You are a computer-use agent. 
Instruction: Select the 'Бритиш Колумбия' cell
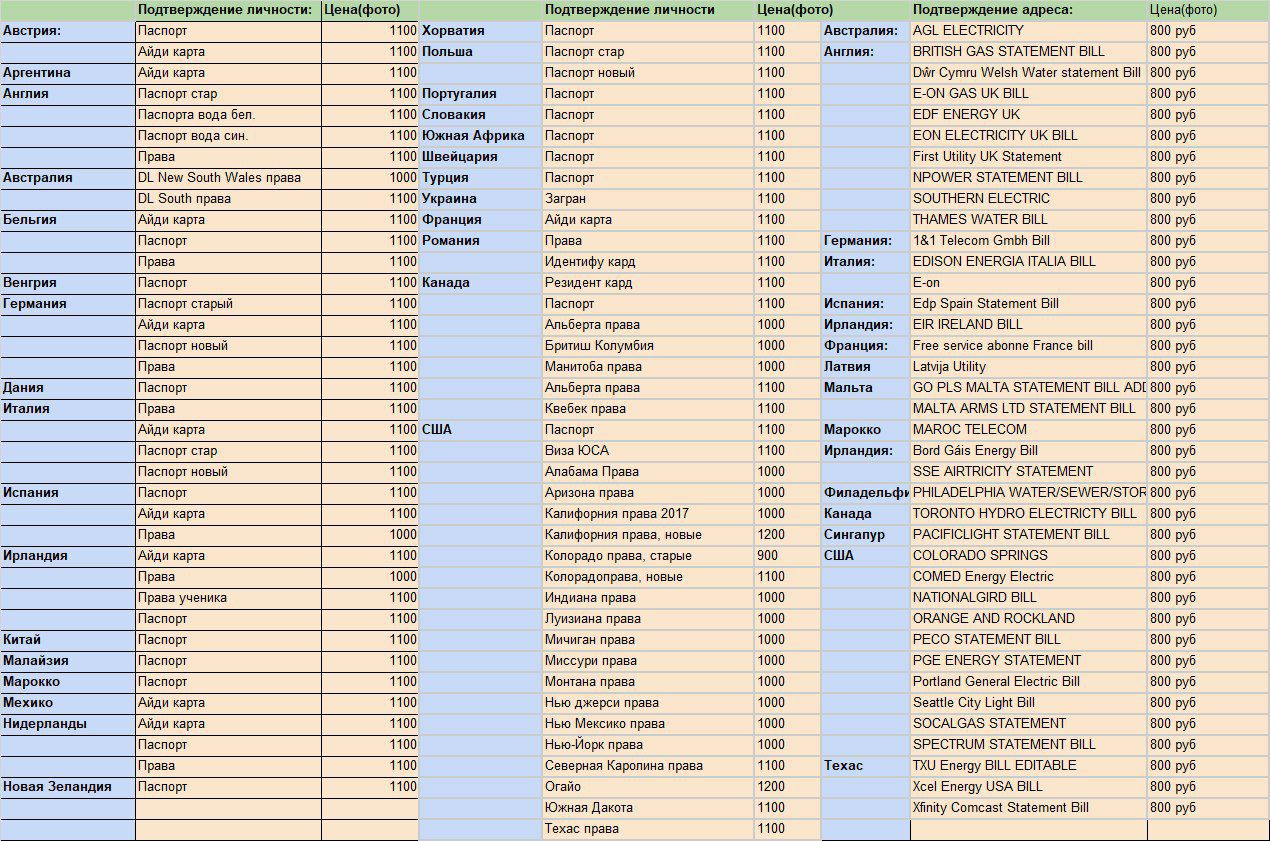(648, 346)
